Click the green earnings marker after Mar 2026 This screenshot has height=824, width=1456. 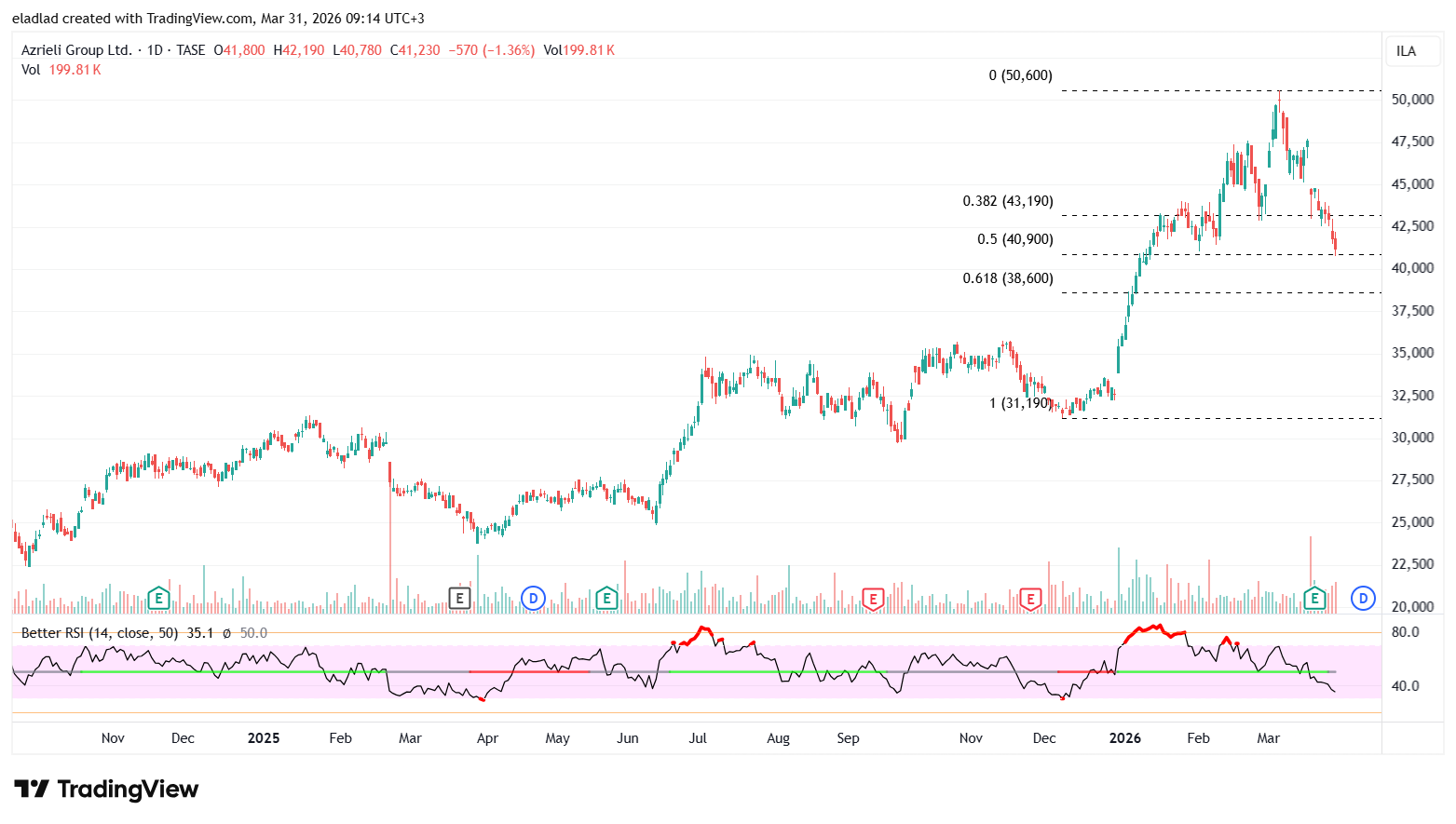[x=1314, y=598]
